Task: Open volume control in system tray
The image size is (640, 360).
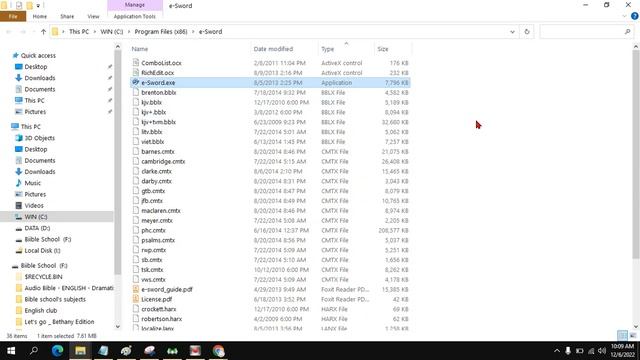Action: click(x=602, y=351)
